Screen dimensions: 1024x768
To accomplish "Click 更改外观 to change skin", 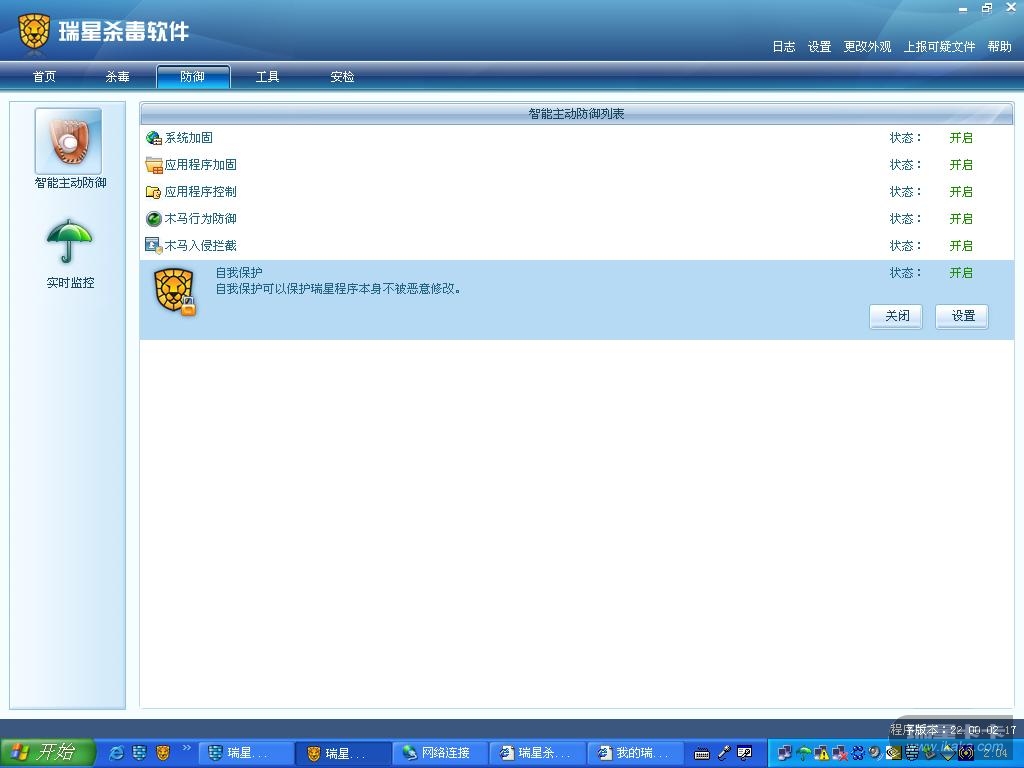I will click(867, 46).
